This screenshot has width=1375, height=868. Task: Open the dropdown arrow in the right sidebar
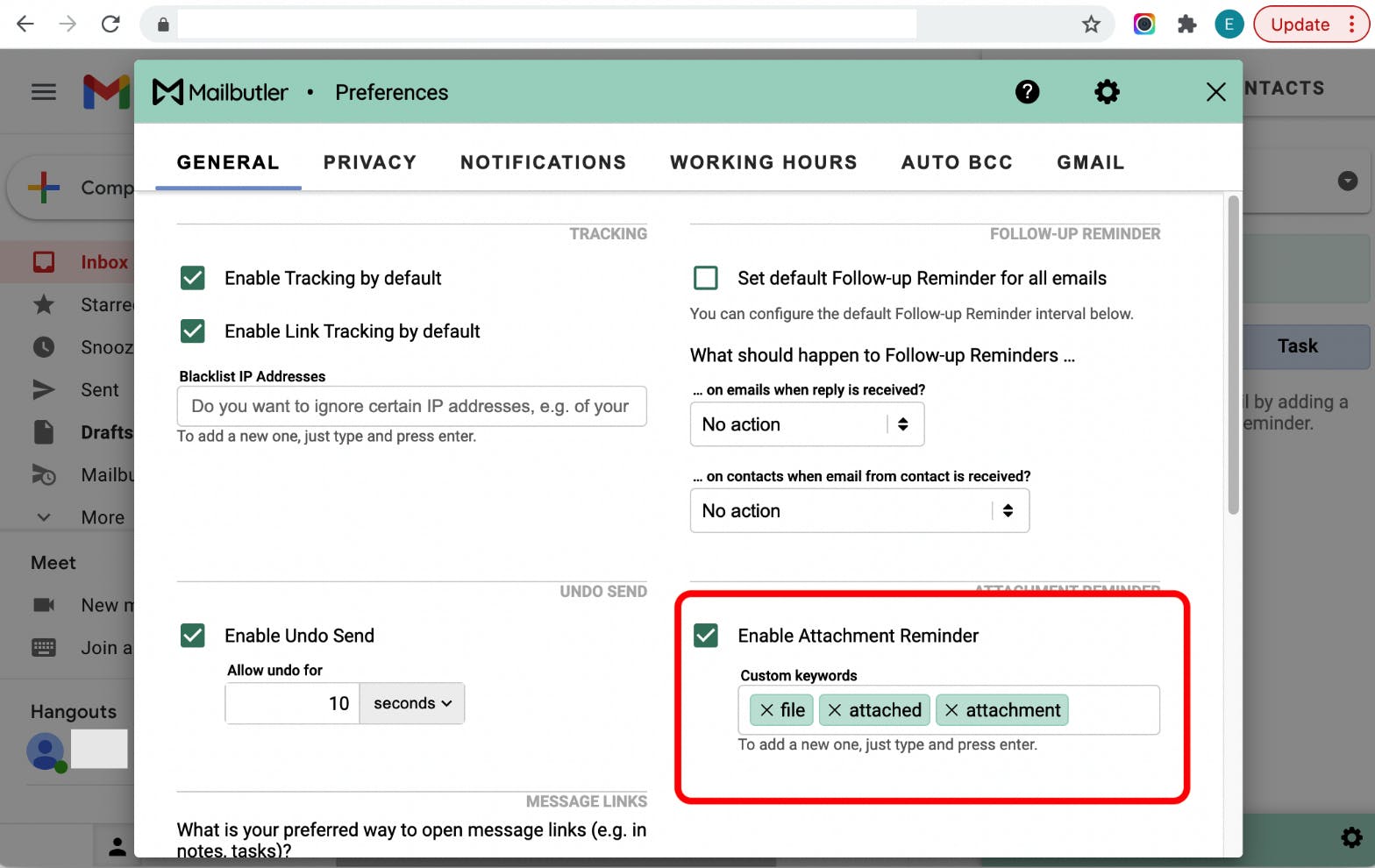[1348, 181]
